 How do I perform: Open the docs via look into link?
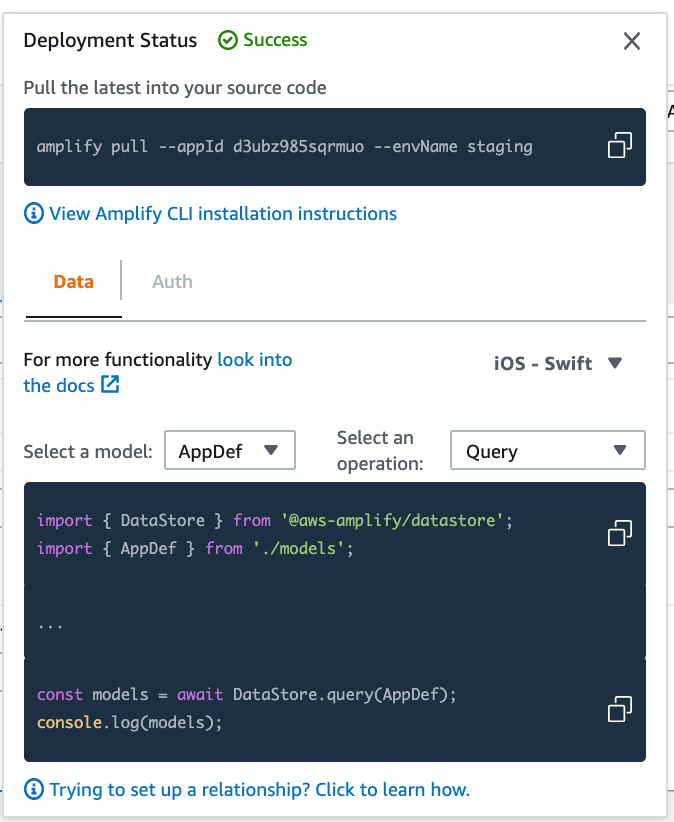[254, 359]
